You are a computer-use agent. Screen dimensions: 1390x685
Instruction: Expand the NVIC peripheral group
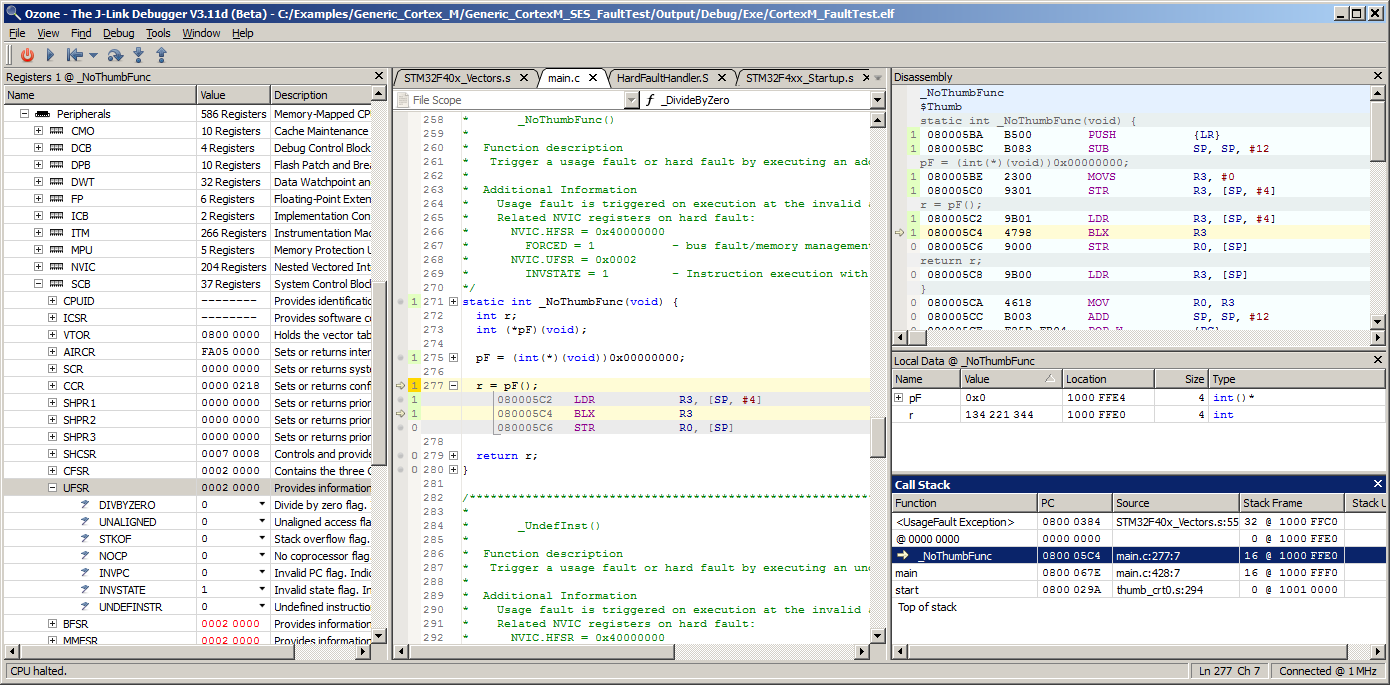click(x=39, y=267)
